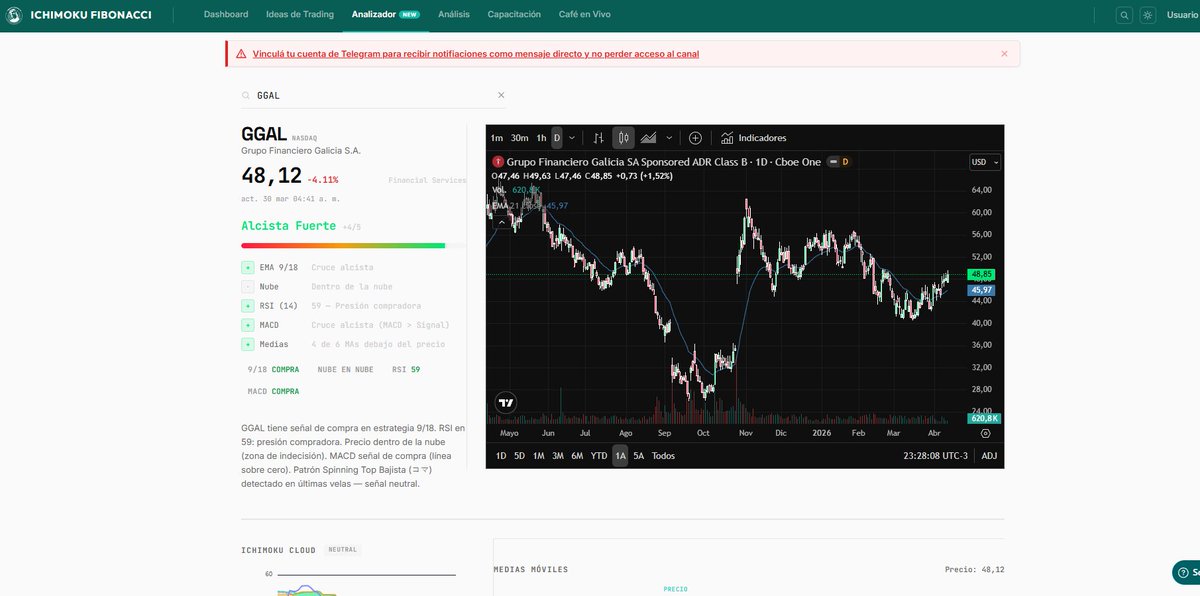Set chart range to 1D
The height and width of the screenshot is (596, 1200).
[x=501, y=456]
